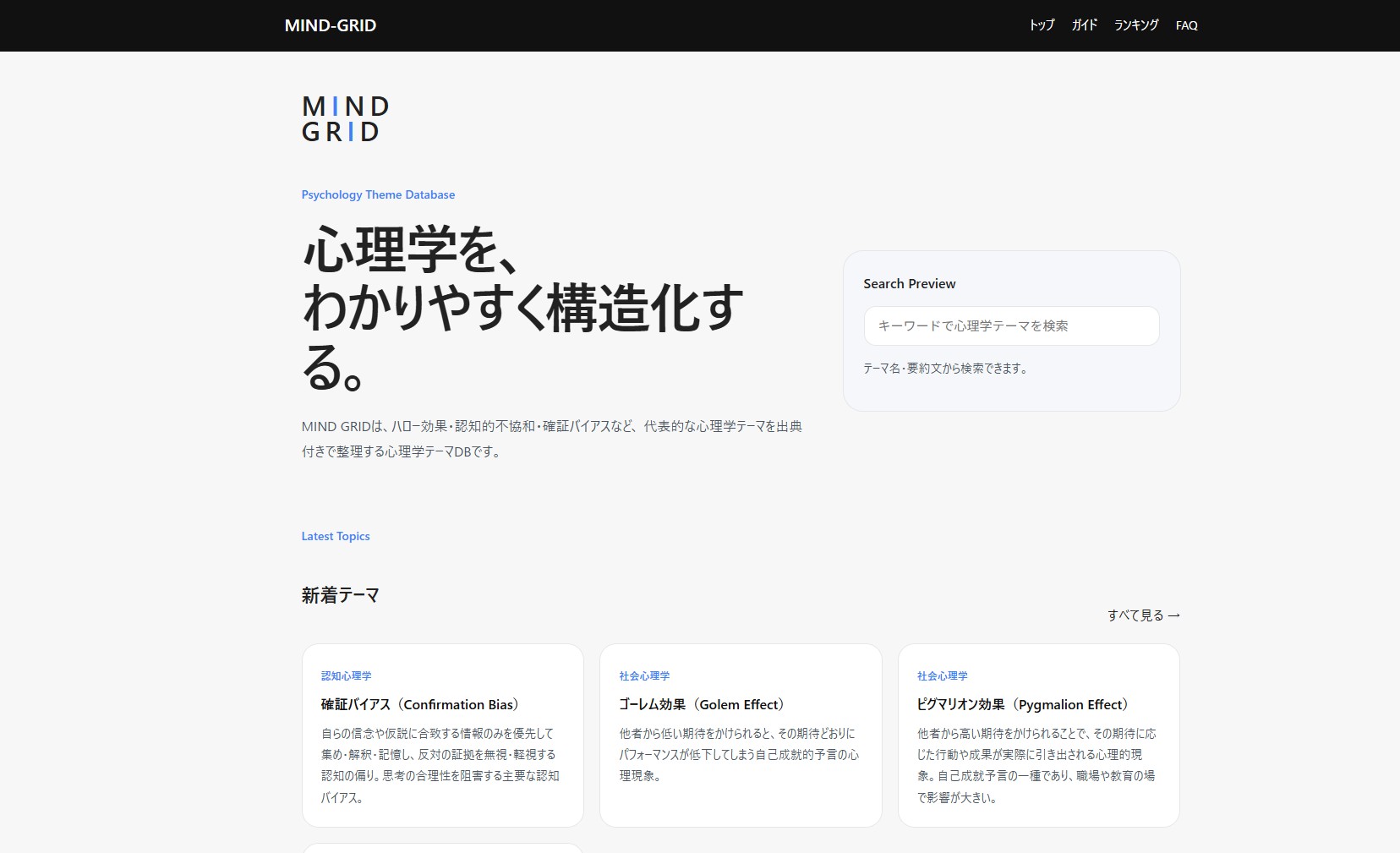Click the Golem Effect card description text
Image resolution: width=1400 pixels, height=853 pixels.
[x=739, y=754]
